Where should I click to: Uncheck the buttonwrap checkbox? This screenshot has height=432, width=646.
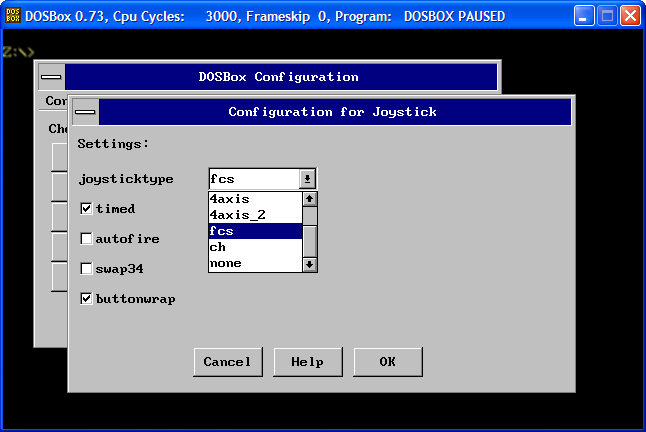coord(86,299)
